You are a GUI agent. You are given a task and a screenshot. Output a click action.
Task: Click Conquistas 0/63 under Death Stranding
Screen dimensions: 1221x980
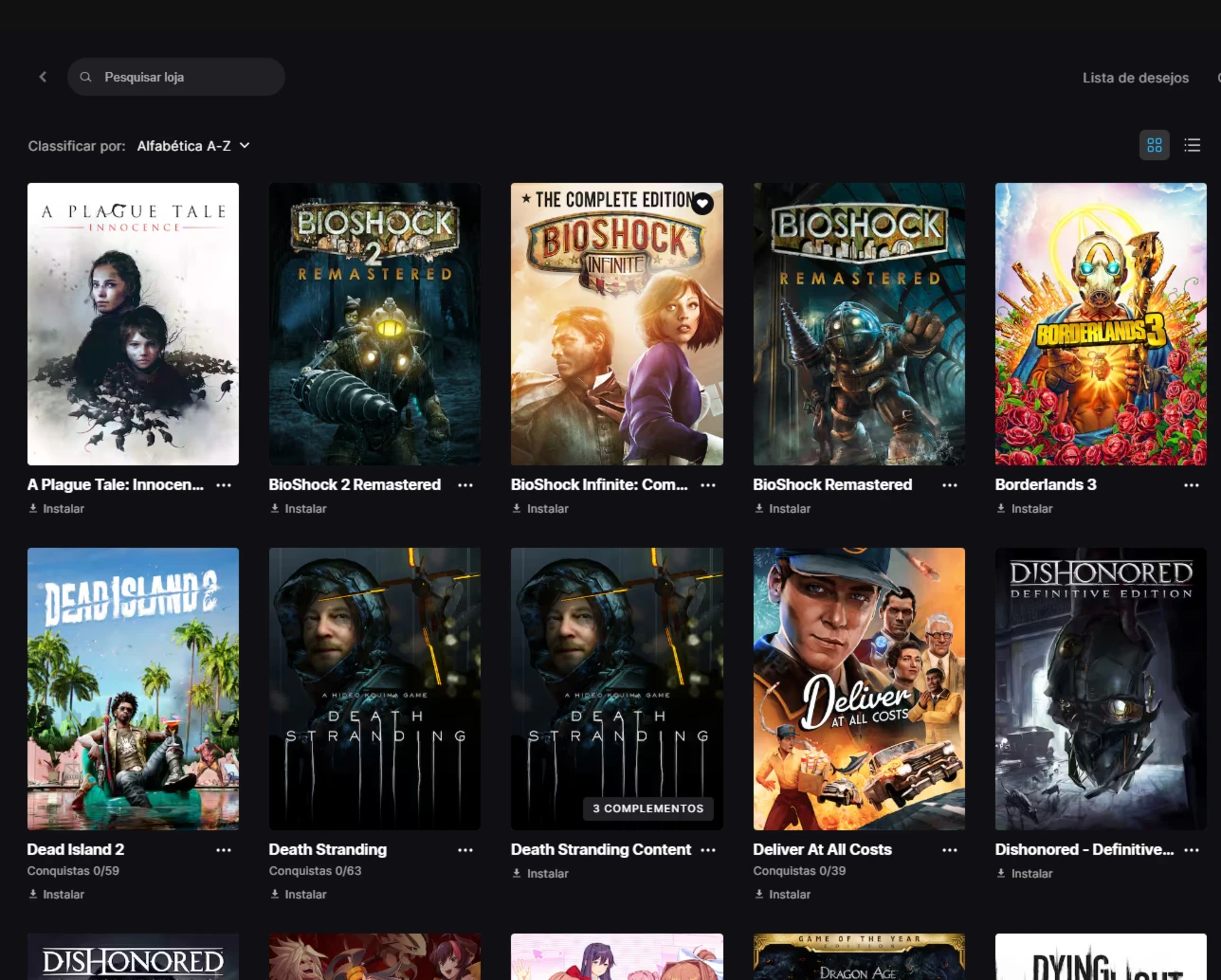pos(315,871)
